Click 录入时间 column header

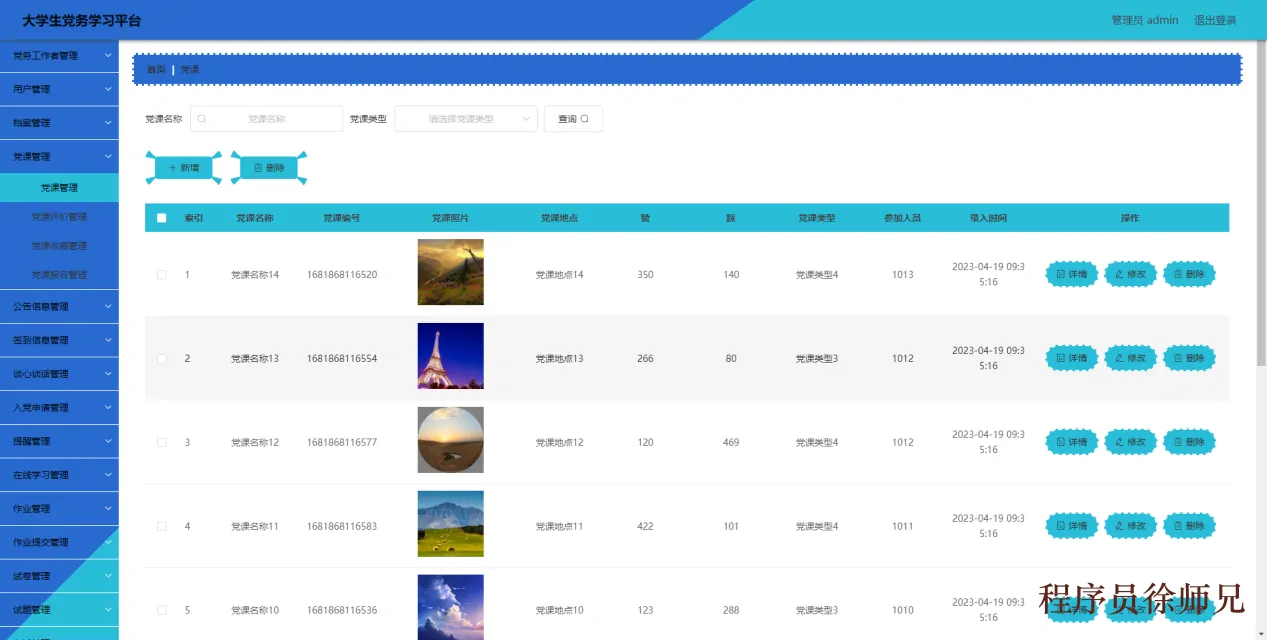pos(988,218)
